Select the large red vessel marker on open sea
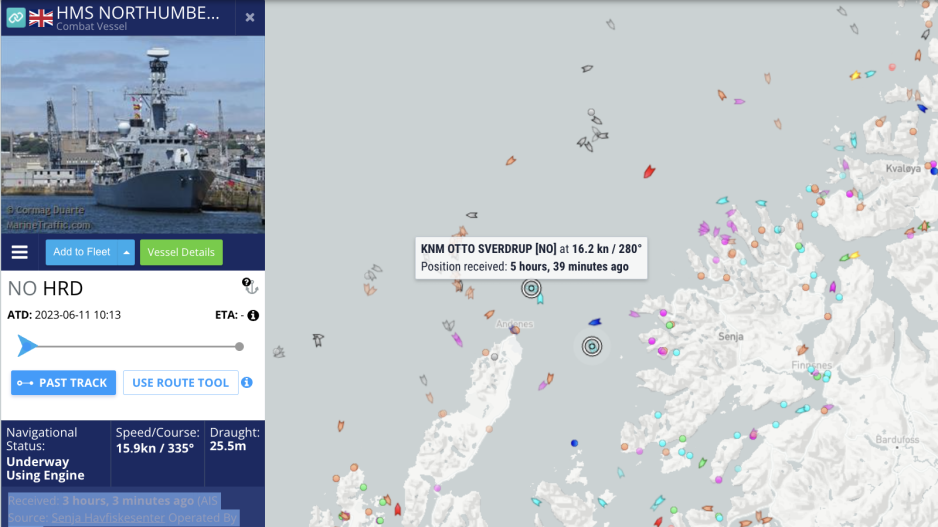 tap(649, 172)
